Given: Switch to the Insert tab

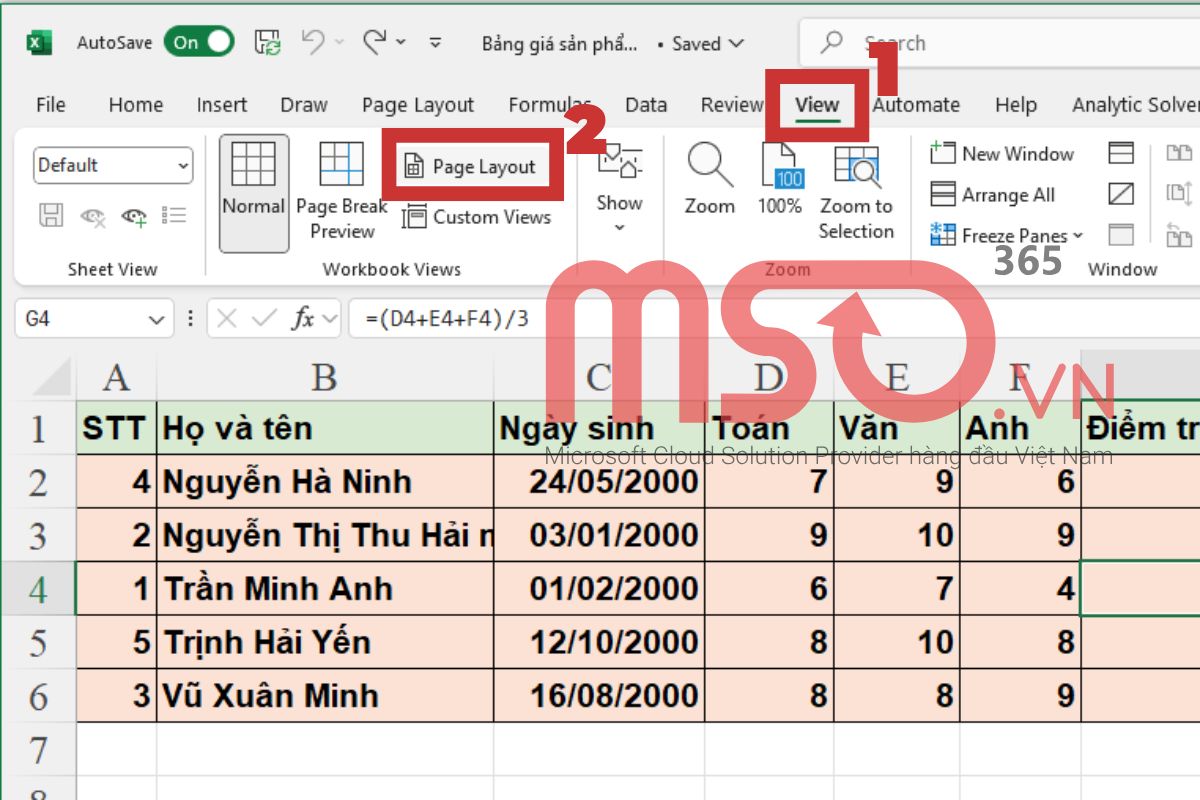Looking at the screenshot, I should click(x=221, y=105).
